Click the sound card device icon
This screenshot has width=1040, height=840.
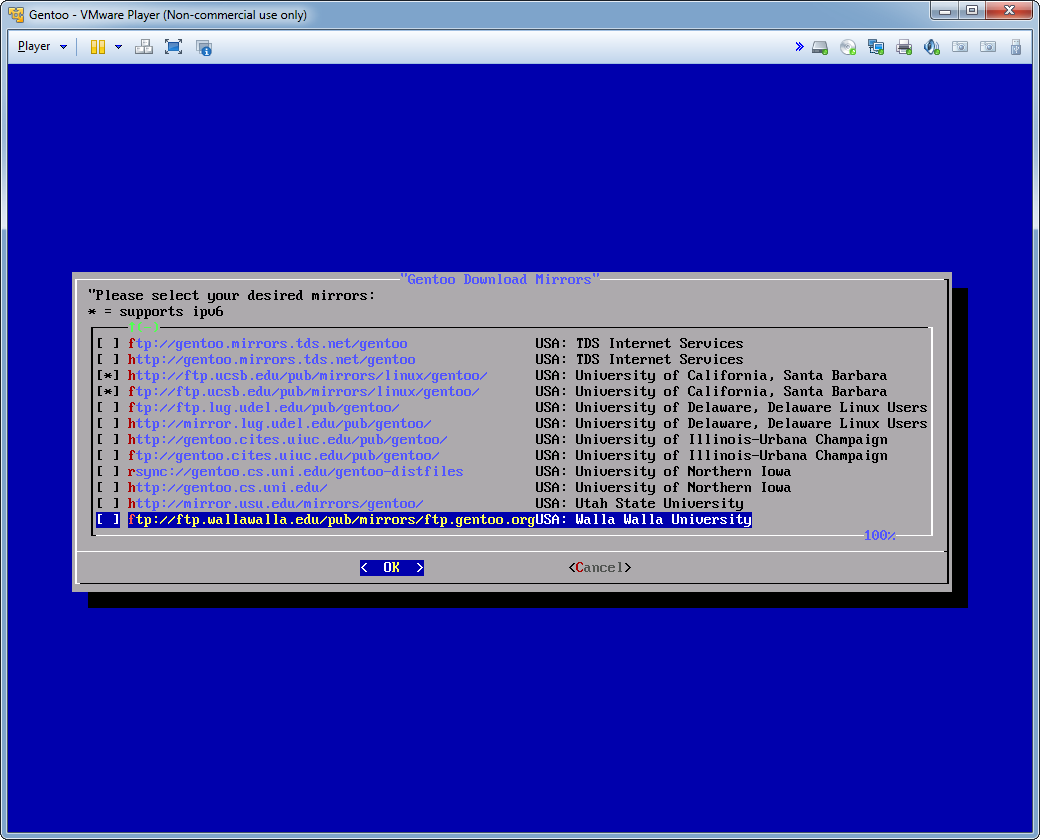932,47
